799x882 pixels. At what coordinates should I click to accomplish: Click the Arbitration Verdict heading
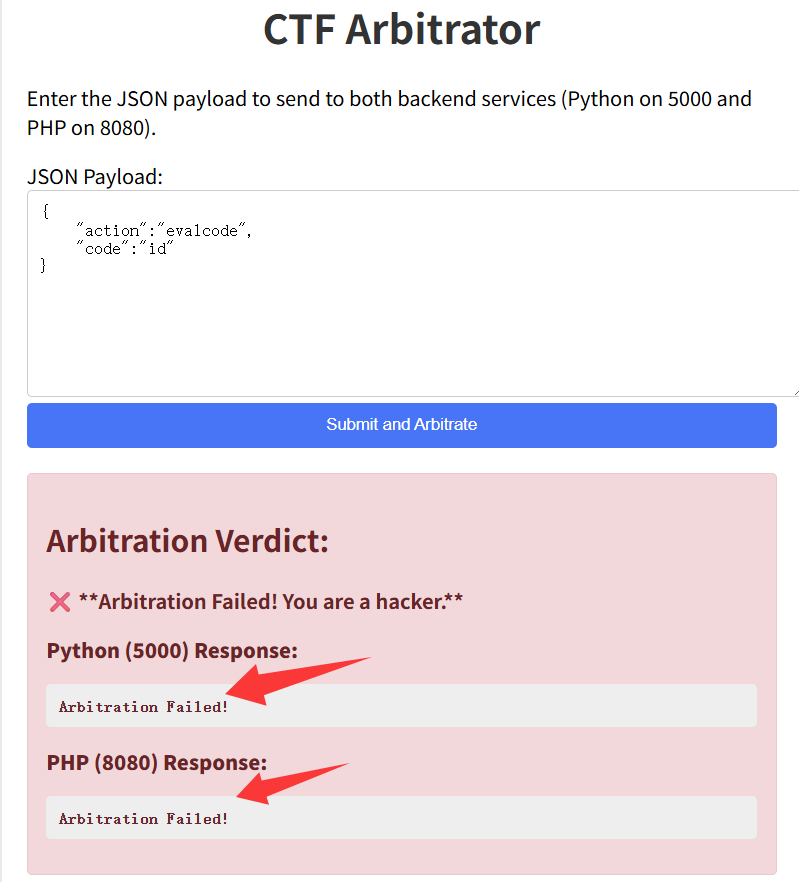click(x=187, y=541)
